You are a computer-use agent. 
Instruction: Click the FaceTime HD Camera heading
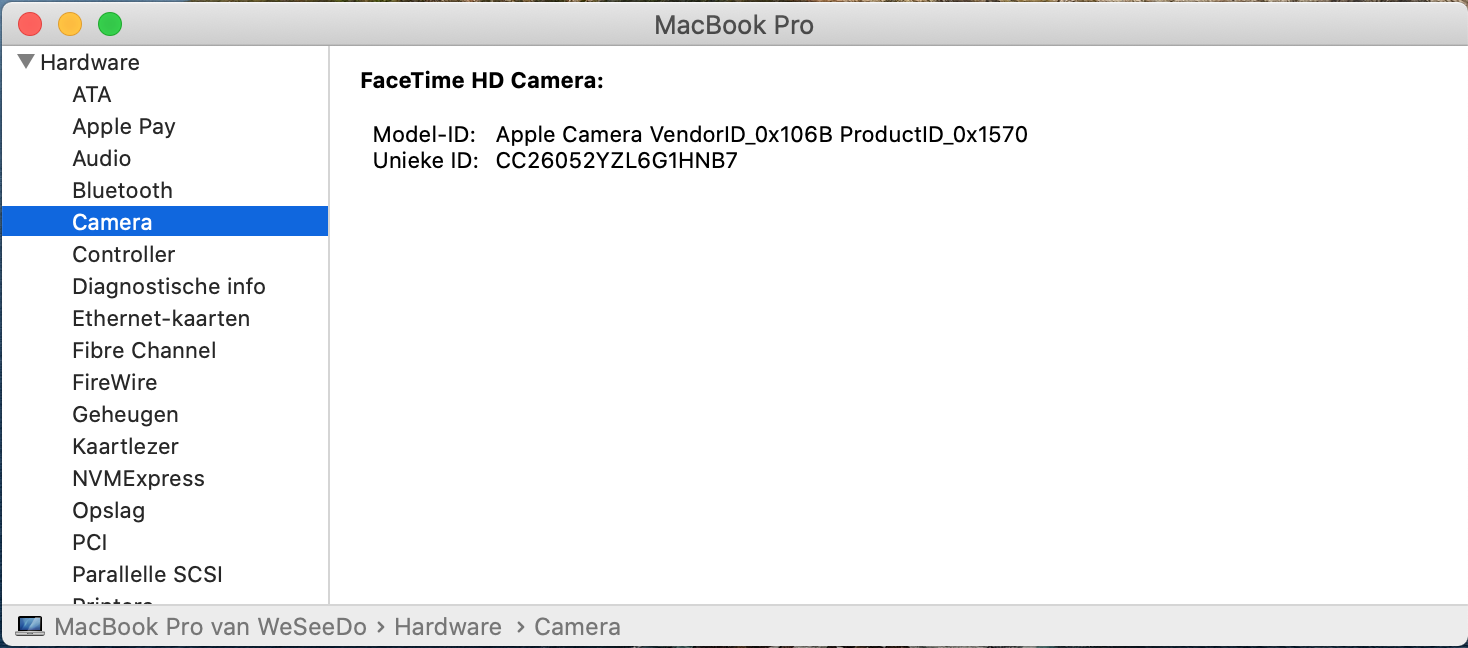(x=482, y=82)
